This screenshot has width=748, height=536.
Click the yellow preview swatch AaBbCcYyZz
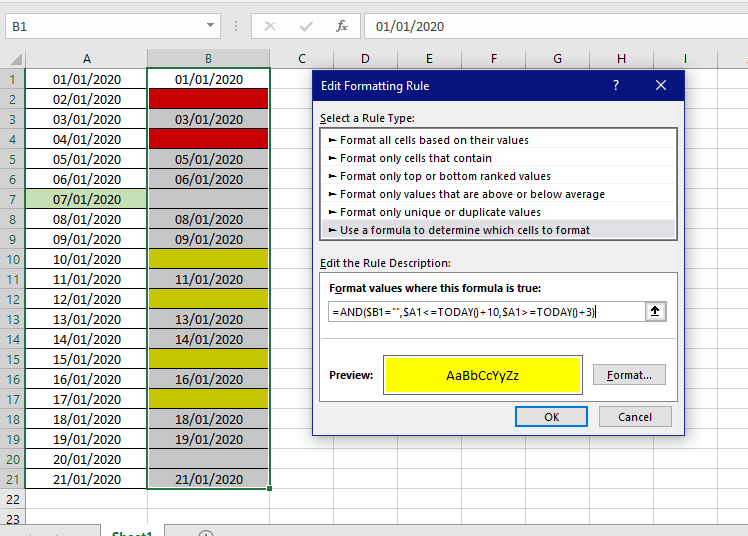[x=483, y=375]
